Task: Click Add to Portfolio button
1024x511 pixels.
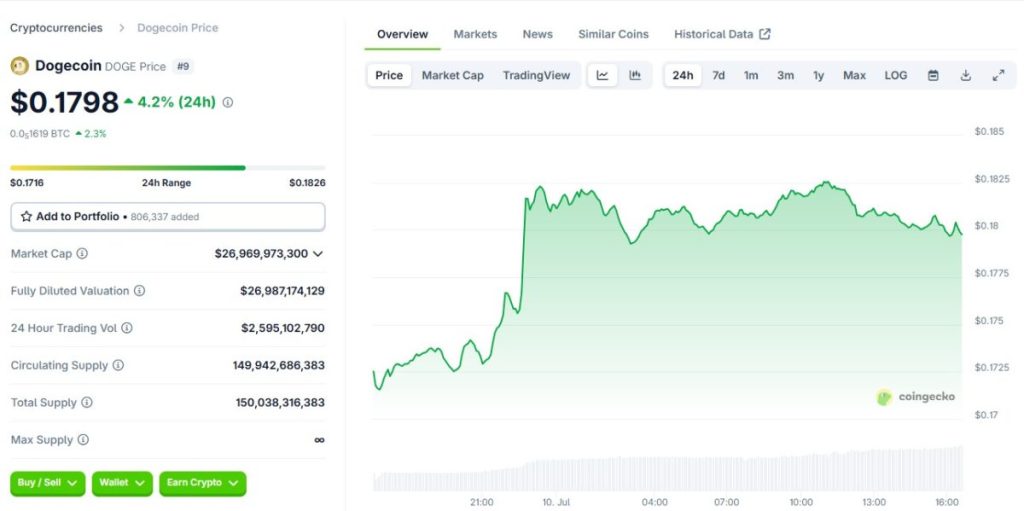Action: pyautogui.click(x=167, y=216)
